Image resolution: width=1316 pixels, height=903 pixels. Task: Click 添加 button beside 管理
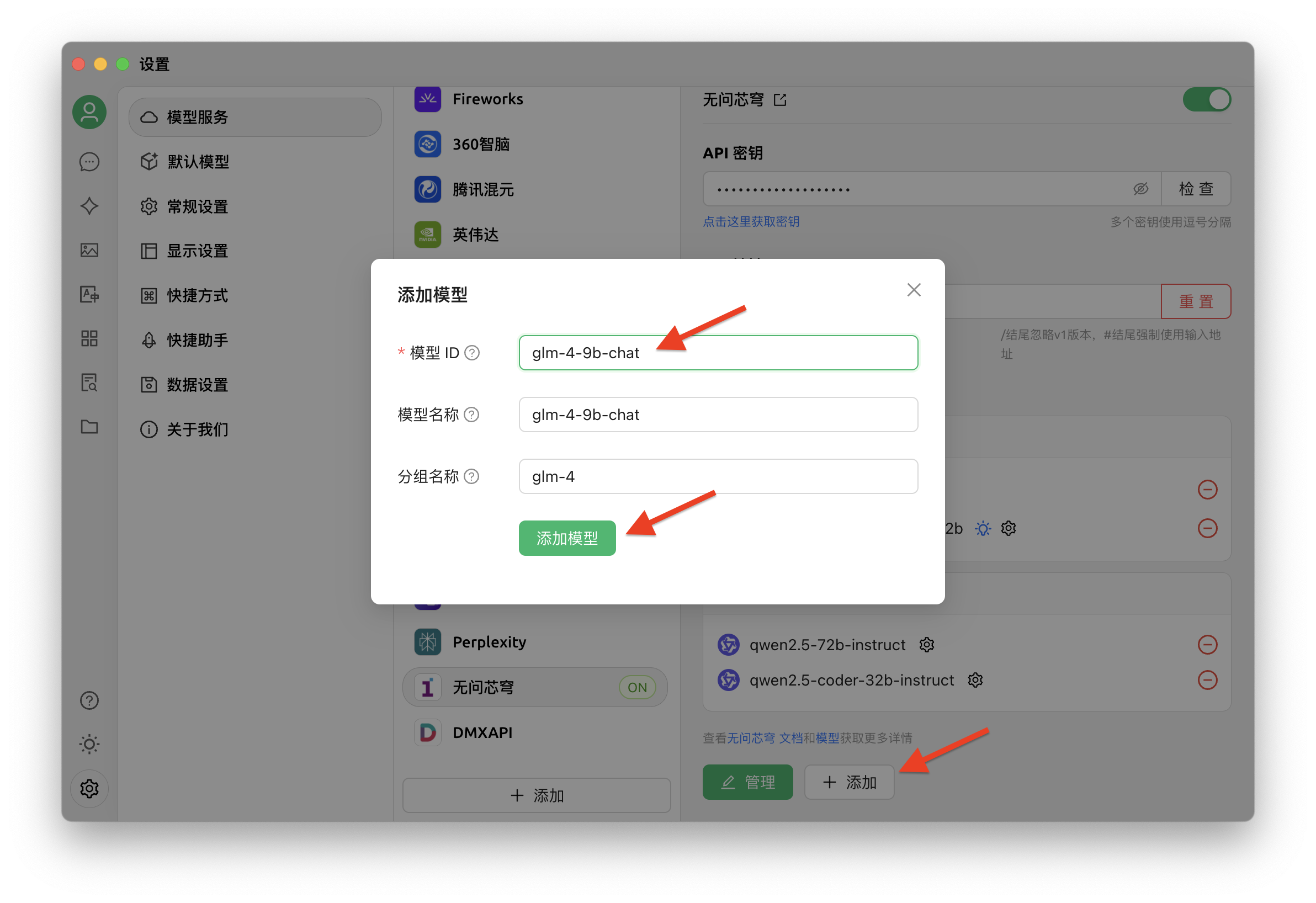[850, 783]
